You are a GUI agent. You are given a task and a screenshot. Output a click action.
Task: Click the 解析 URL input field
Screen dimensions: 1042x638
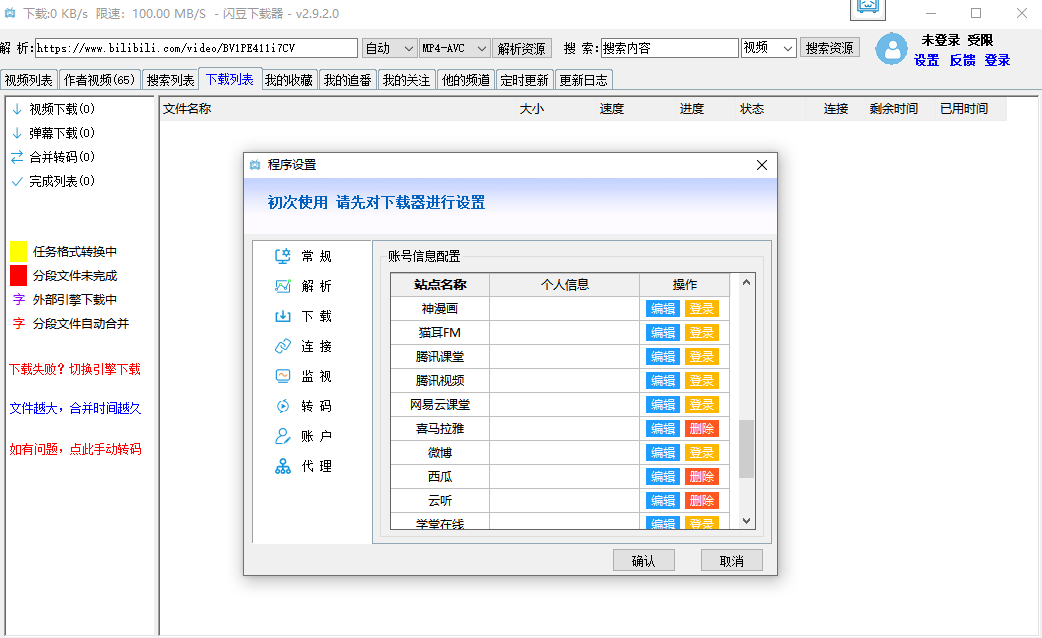(x=196, y=48)
